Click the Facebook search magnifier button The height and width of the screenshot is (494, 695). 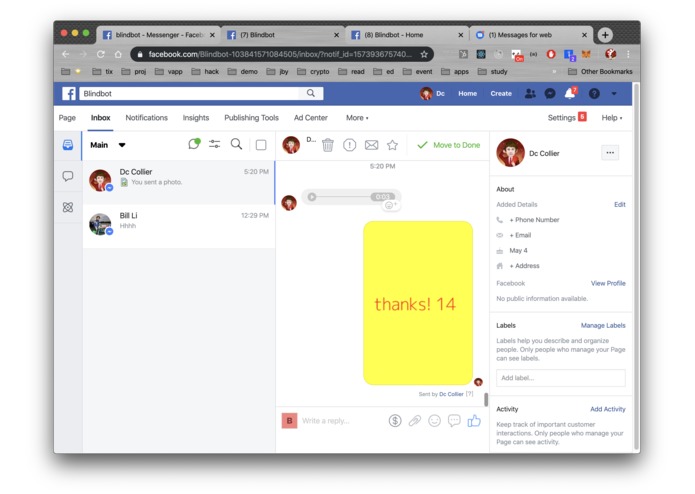point(311,93)
